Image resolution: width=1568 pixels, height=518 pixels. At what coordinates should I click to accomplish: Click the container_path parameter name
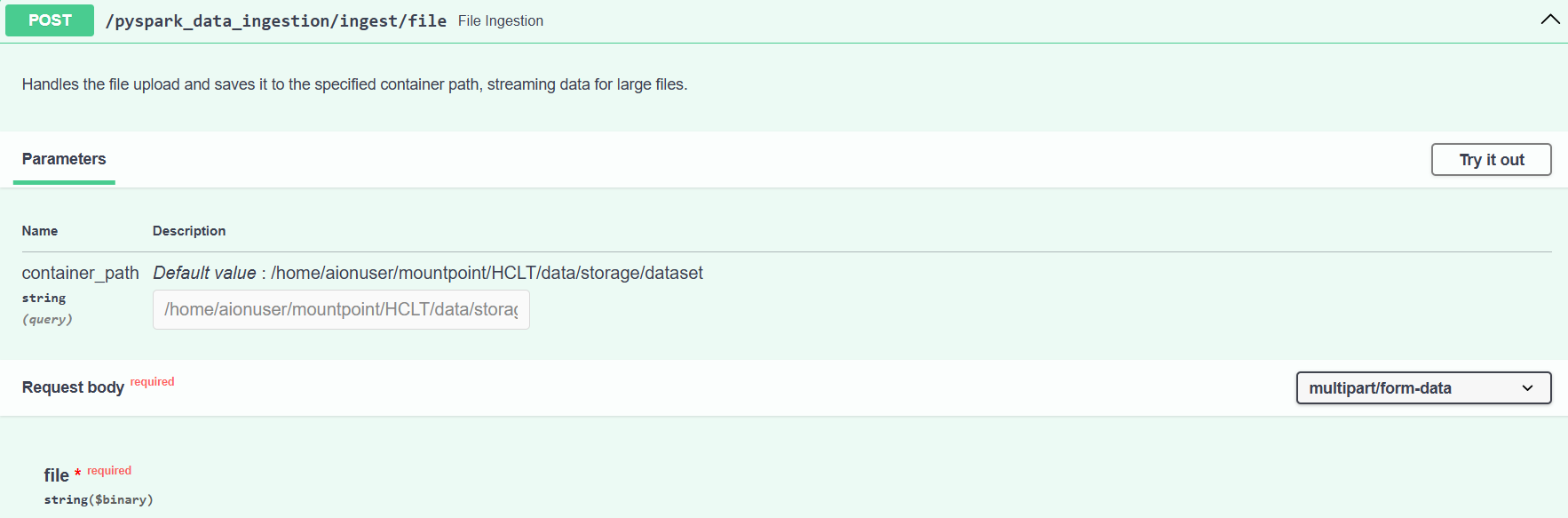click(80, 273)
